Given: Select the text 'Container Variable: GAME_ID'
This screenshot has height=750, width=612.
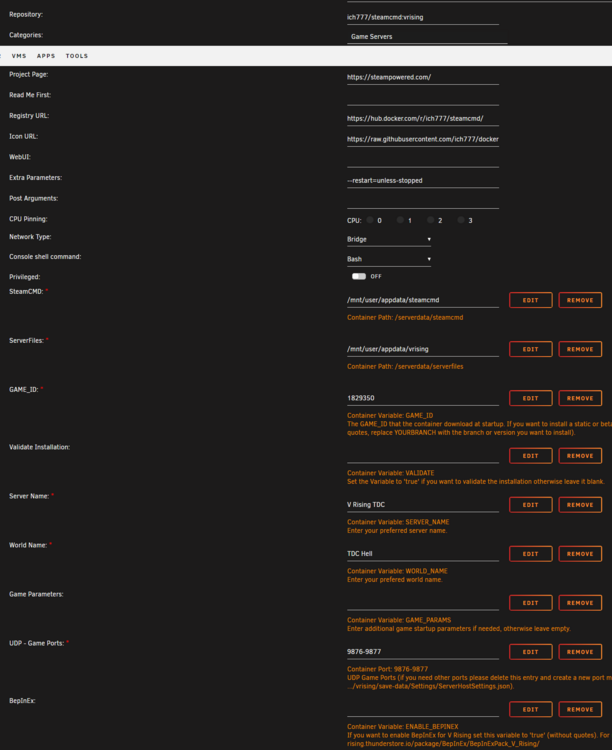Looking at the screenshot, I should coord(390,416).
